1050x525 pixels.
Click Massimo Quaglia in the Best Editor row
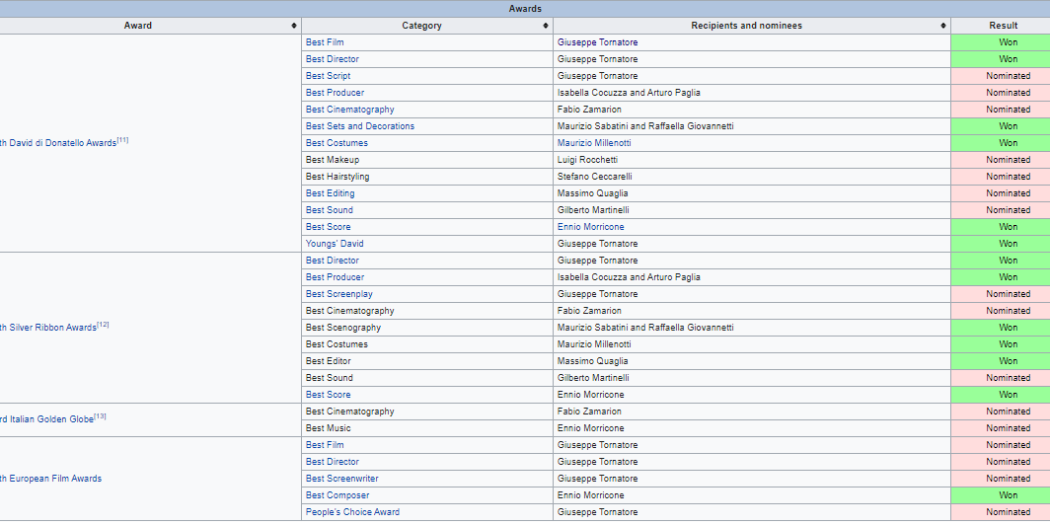point(593,361)
